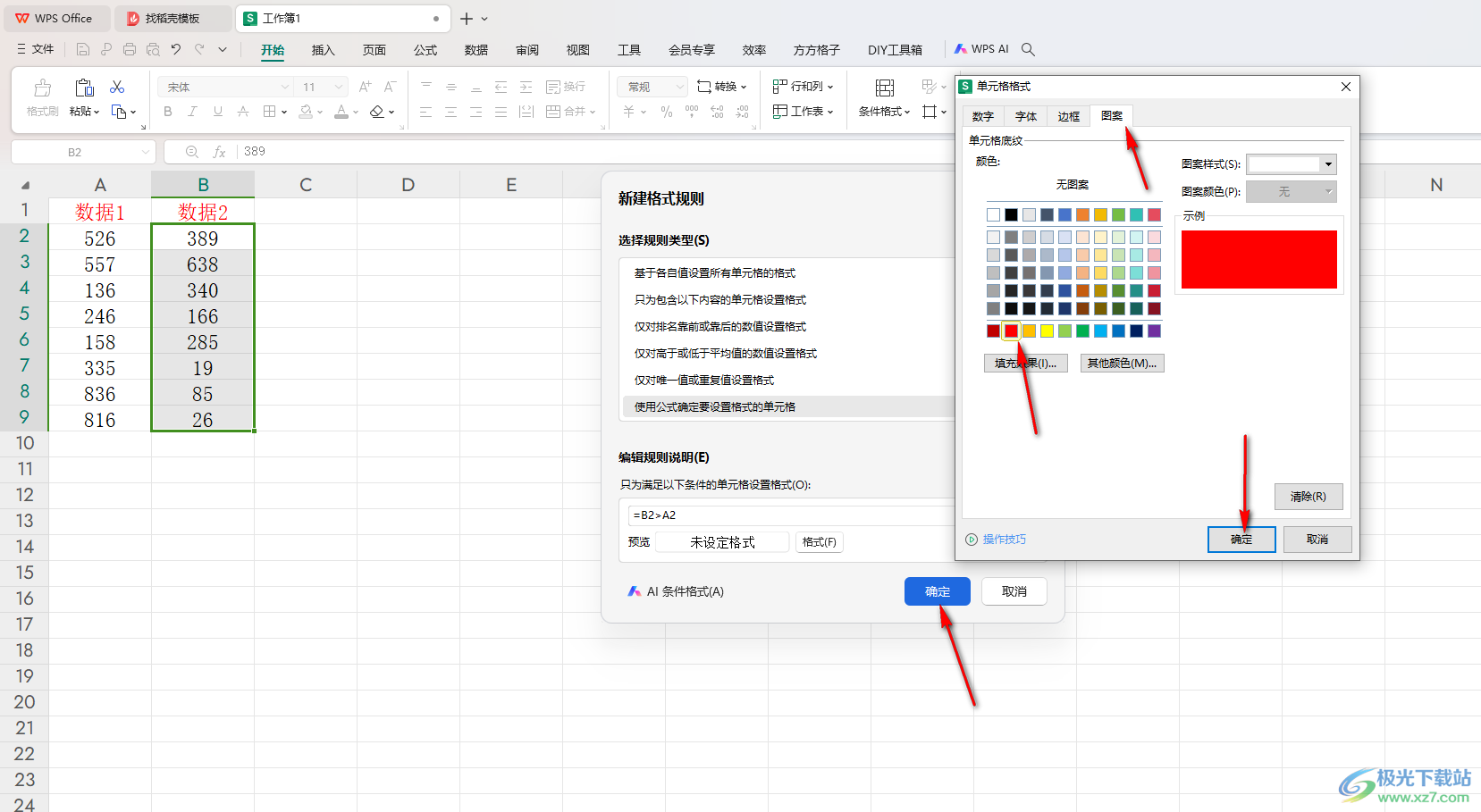Viewport: 1481px width, 812px height.
Task: Open the font size dropdown showing 11
Action: click(x=323, y=87)
